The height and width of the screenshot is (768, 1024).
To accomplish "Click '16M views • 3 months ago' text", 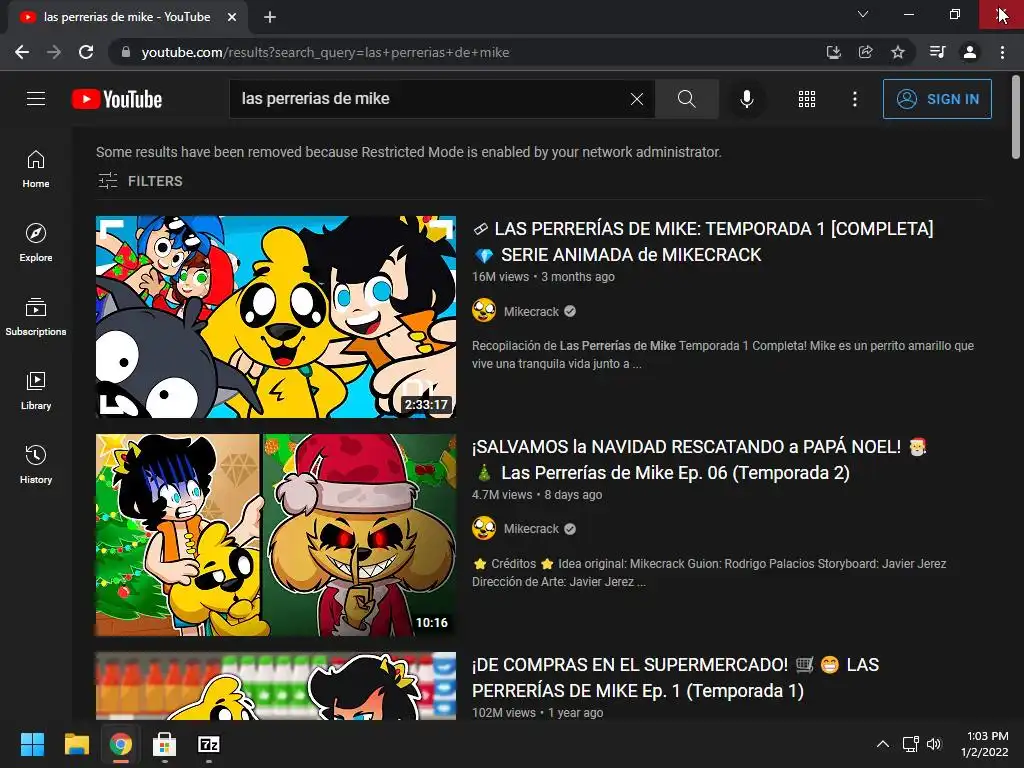I will point(543,277).
